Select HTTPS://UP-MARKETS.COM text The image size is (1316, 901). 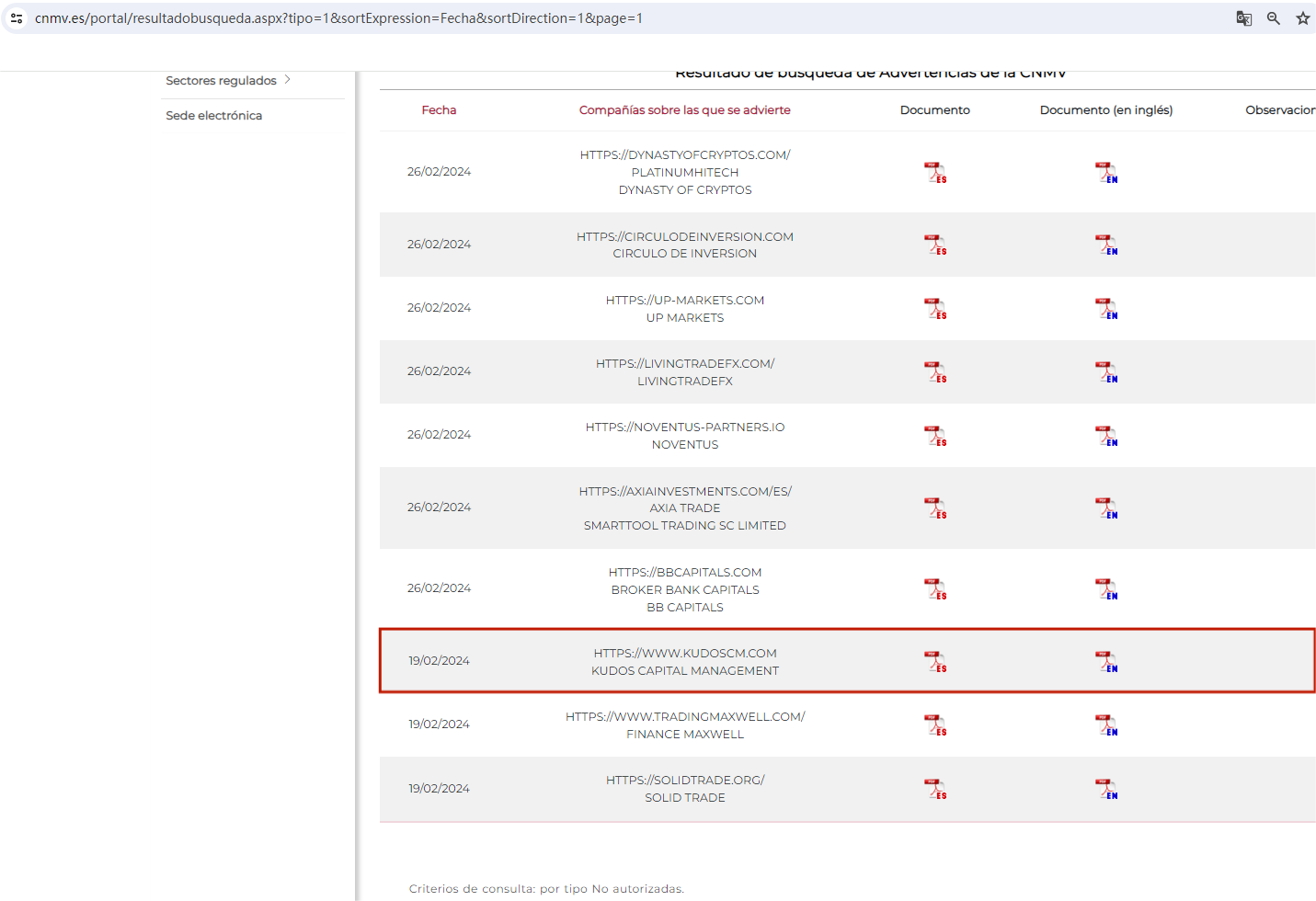685,301
